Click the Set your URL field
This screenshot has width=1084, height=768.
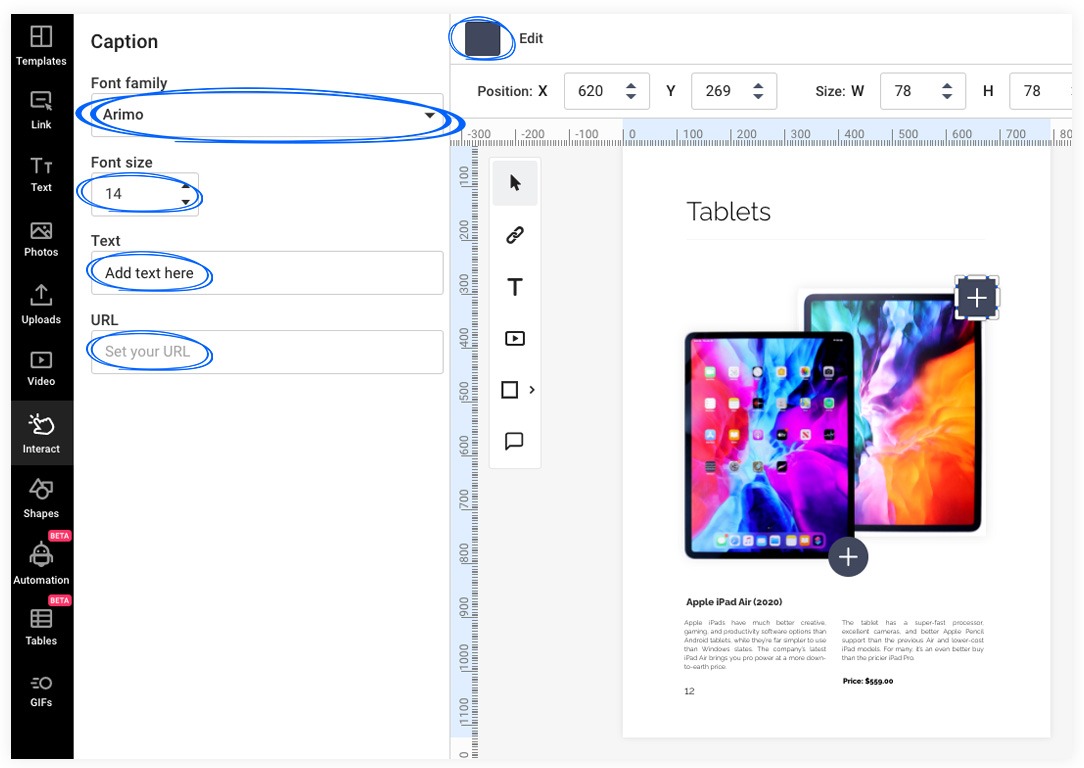(266, 352)
